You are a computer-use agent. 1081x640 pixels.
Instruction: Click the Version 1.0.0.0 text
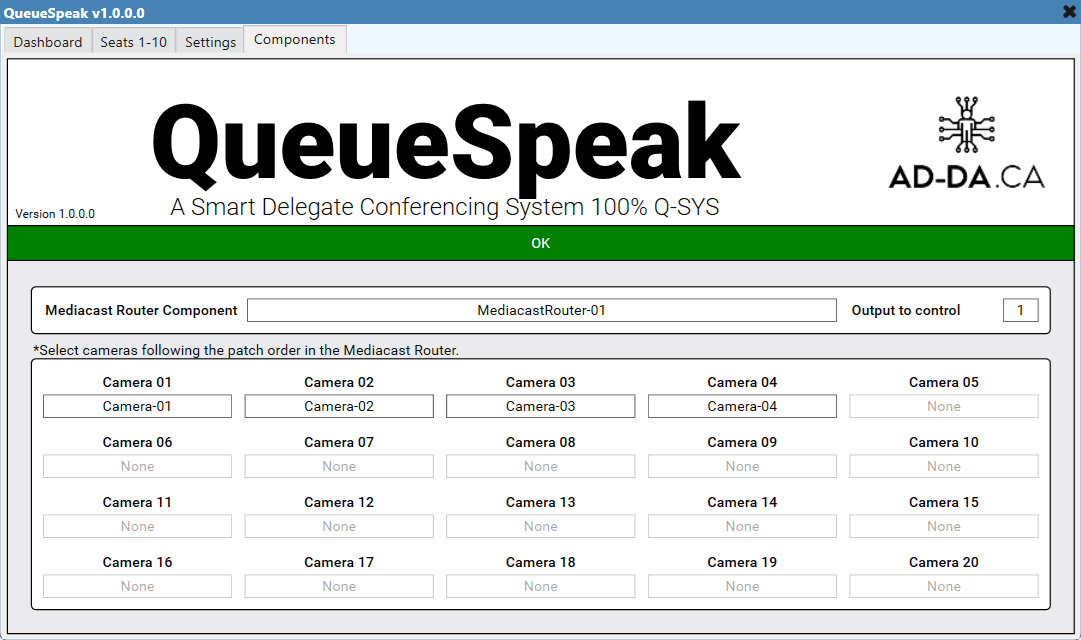55,214
